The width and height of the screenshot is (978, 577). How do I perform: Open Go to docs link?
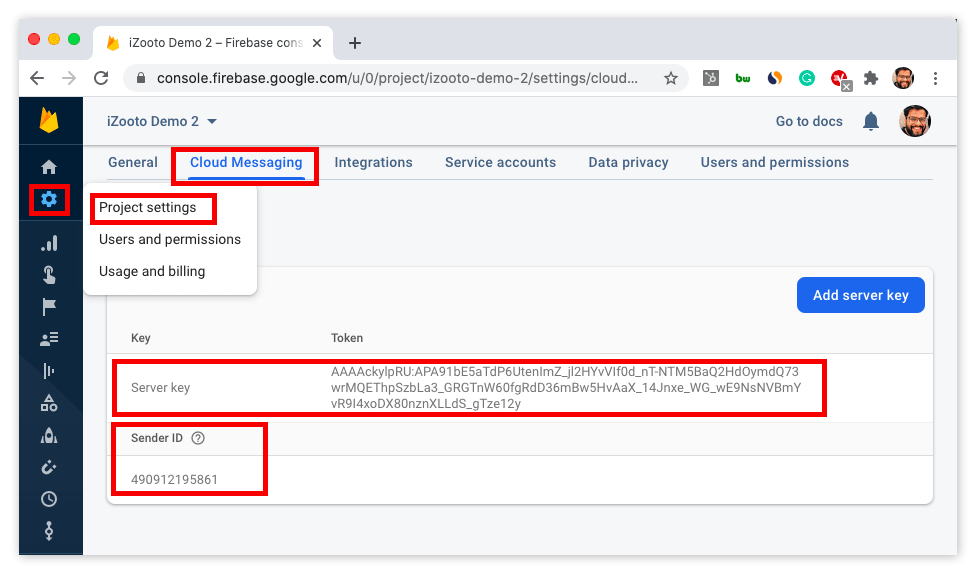point(809,121)
